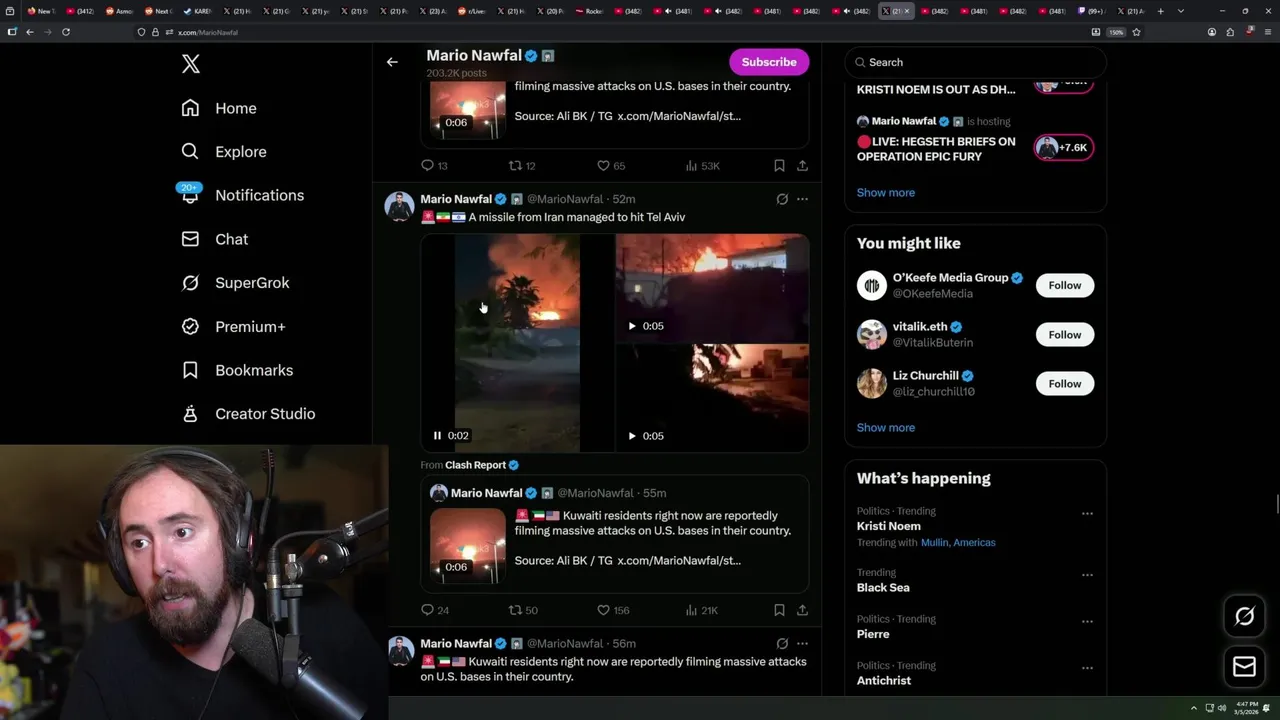Play the lower right 0:05 video

pyautogui.click(x=632, y=436)
